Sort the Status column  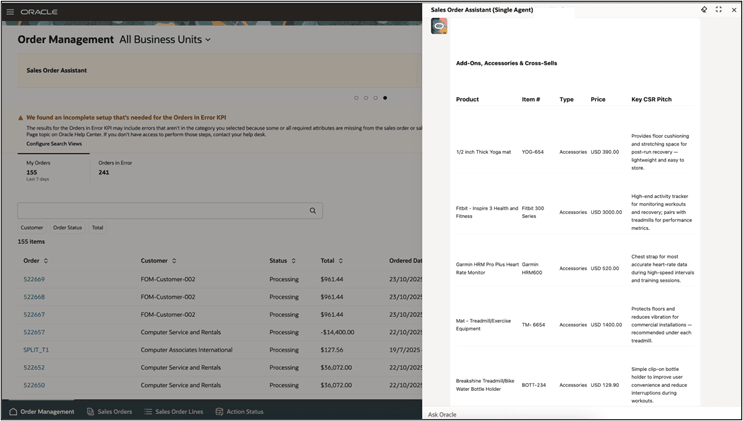click(293, 261)
